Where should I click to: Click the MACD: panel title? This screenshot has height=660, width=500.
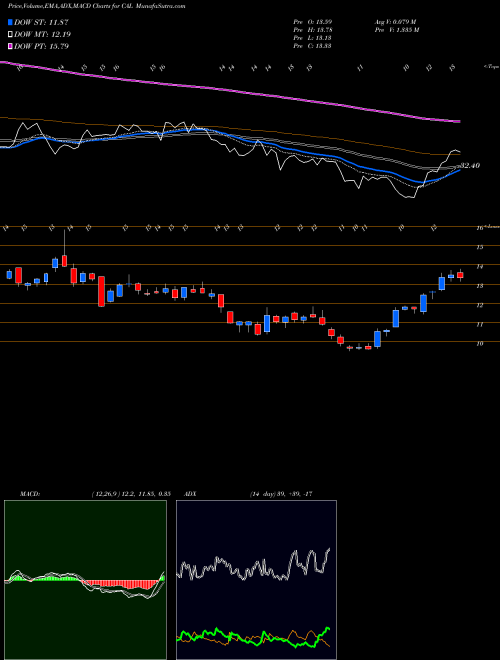tap(30, 494)
